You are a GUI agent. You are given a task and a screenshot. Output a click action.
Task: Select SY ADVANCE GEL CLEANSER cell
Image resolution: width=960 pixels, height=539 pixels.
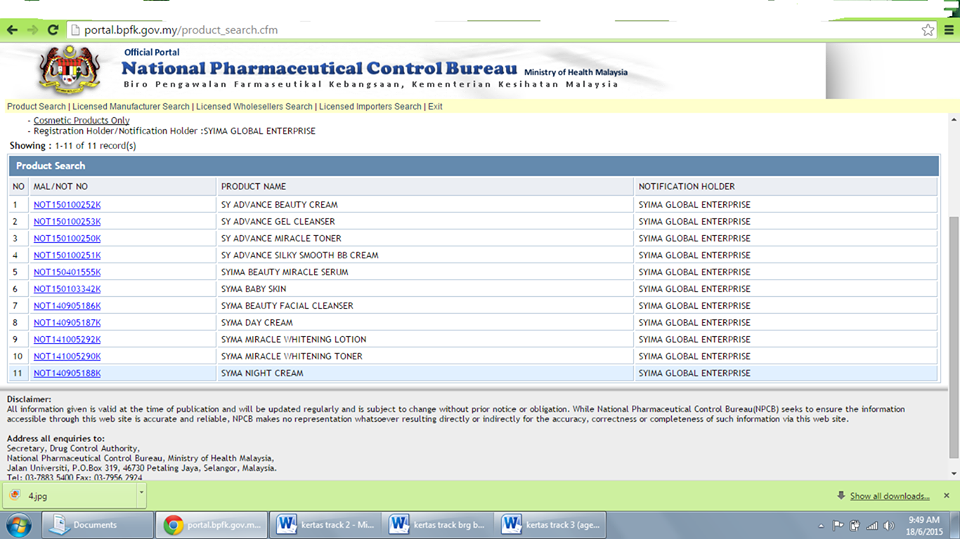point(425,222)
